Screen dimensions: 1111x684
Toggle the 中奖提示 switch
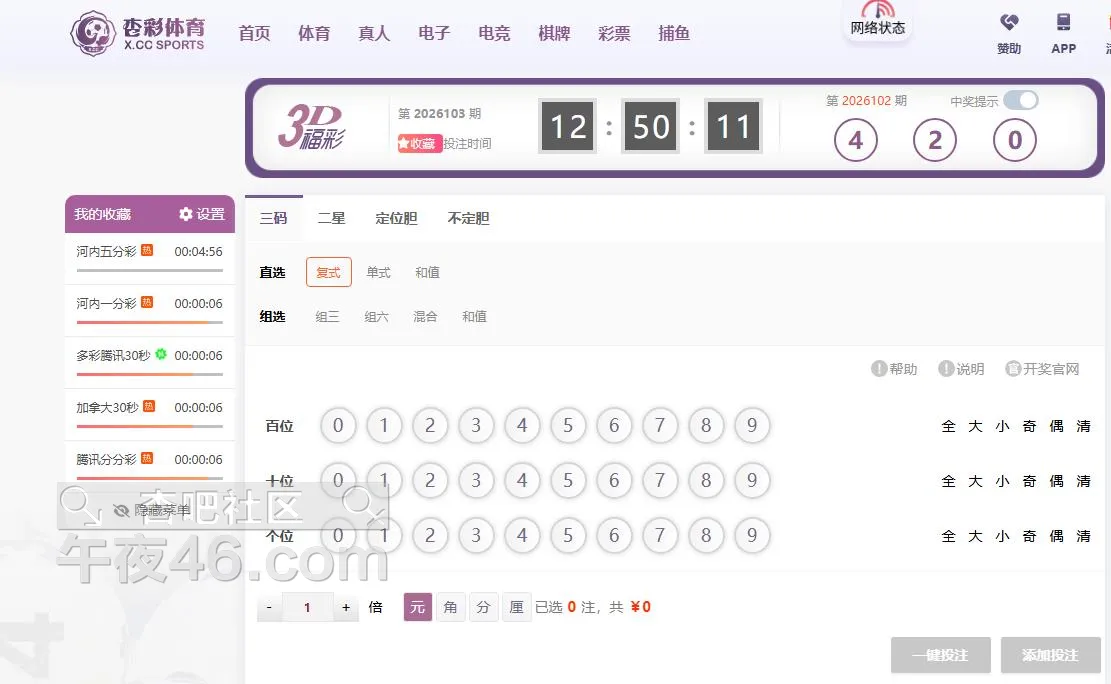[1021, 100]
